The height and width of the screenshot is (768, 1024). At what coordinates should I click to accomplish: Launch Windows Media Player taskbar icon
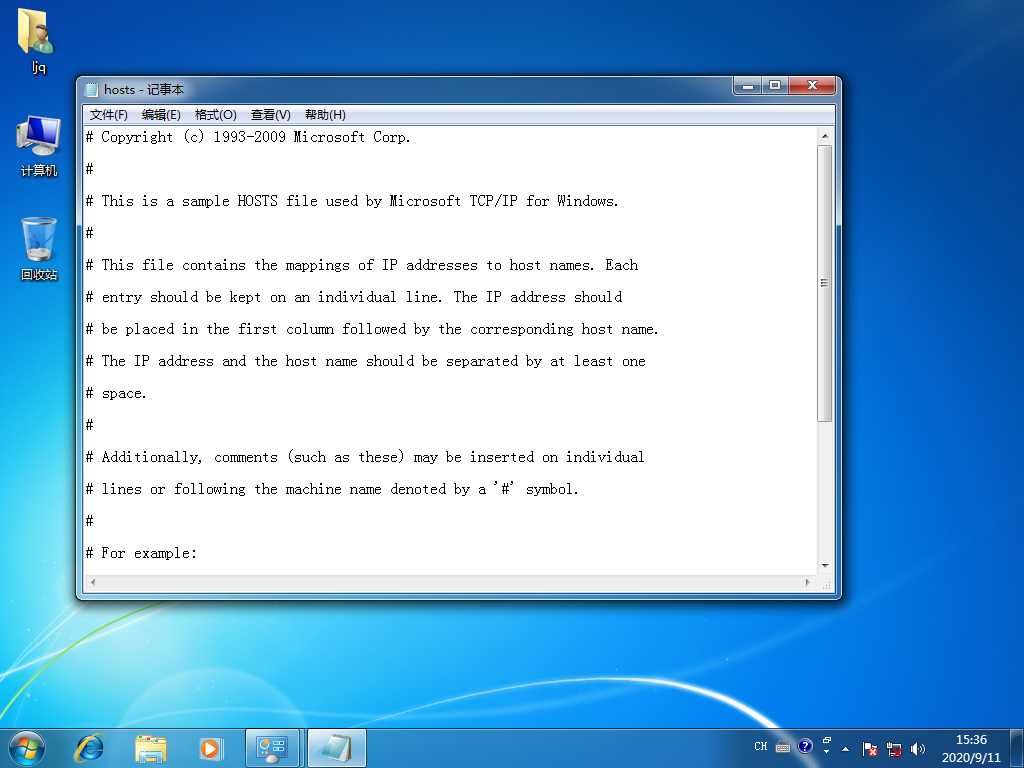click(212, 748)
